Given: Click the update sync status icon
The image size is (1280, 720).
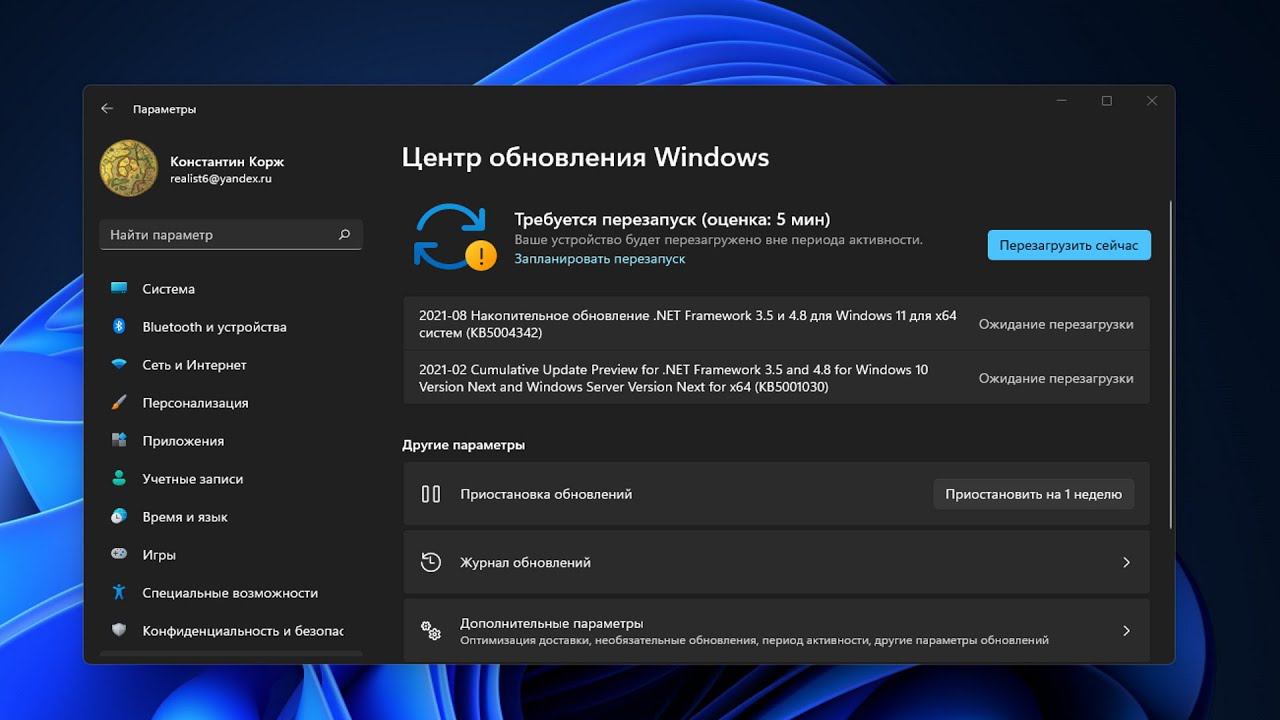Looking at the screenshot, I should tap(455, 237).
